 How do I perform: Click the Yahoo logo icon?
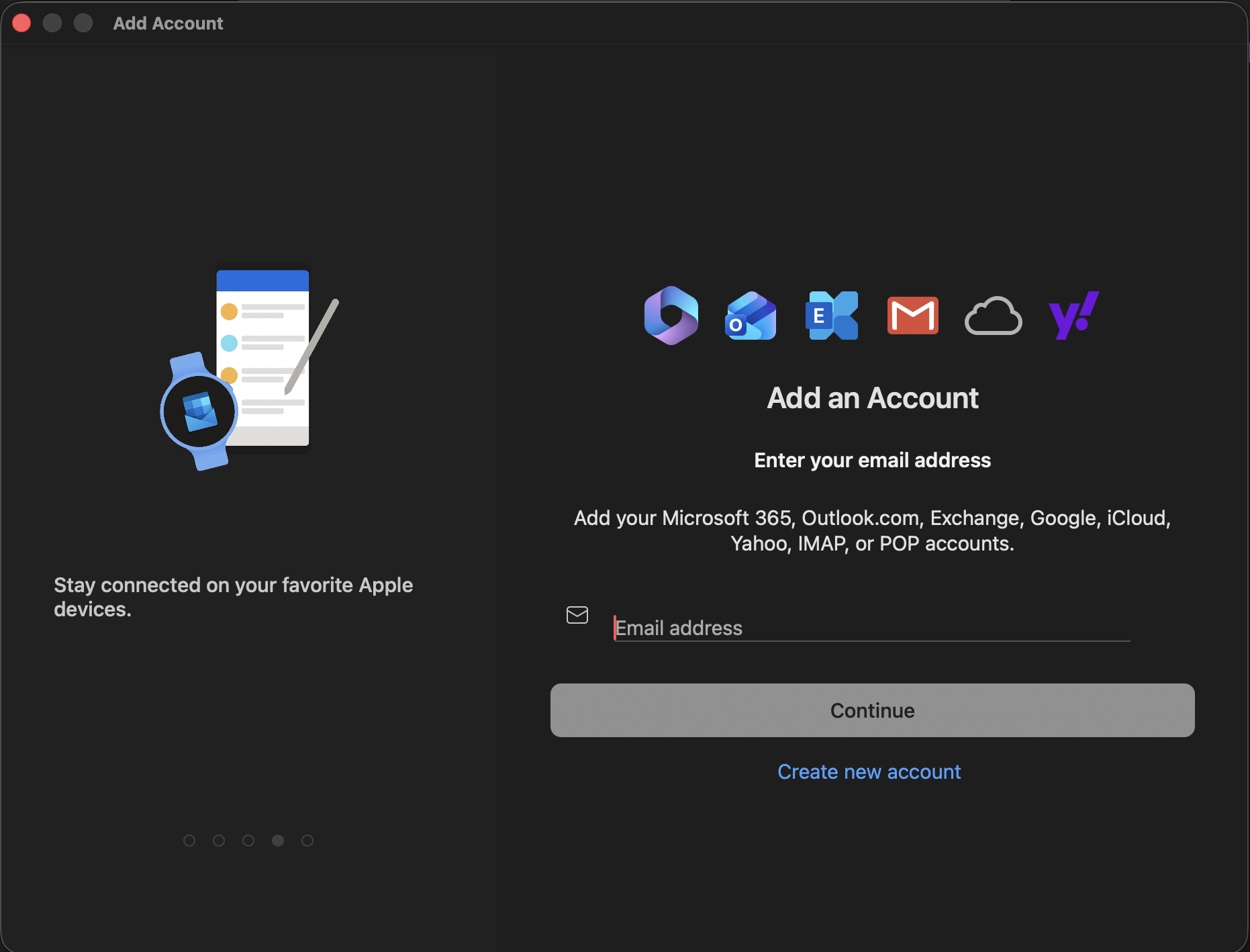click(1073, 316)
